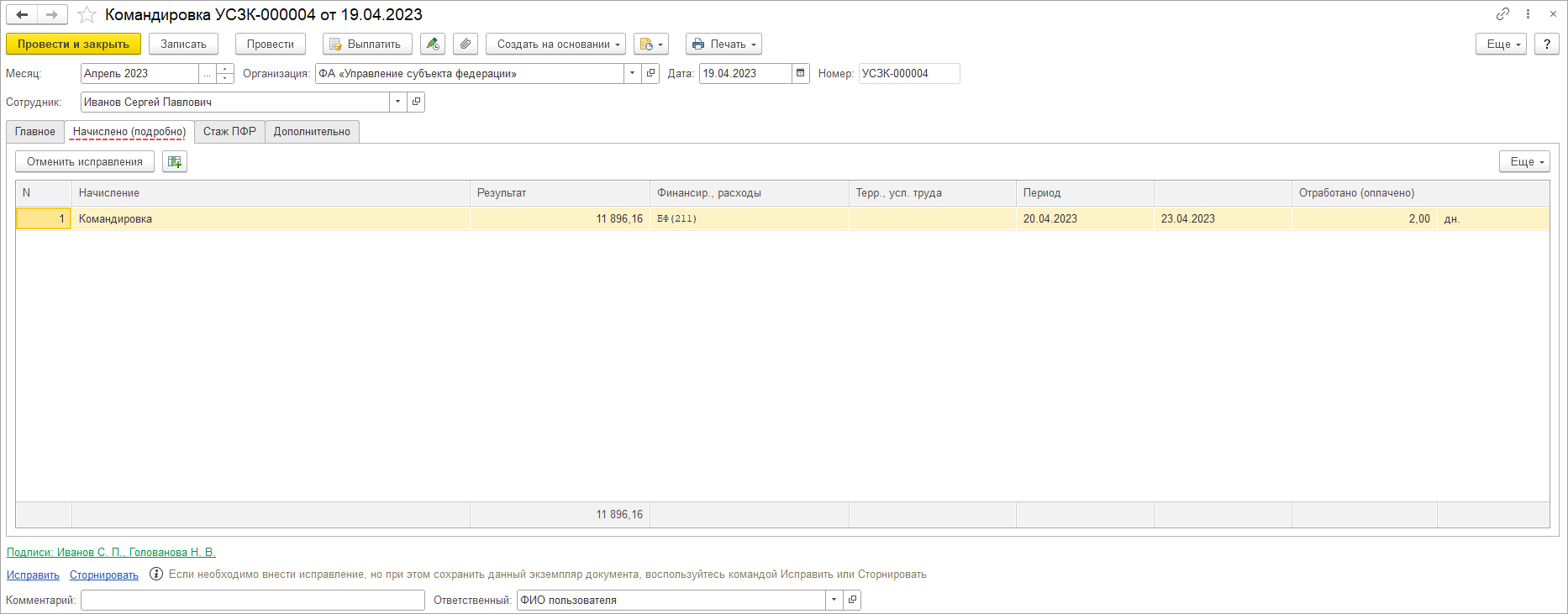Step the Месяц value up
The height and width of the screenshot is (614, 1568).
click(225, 69)
